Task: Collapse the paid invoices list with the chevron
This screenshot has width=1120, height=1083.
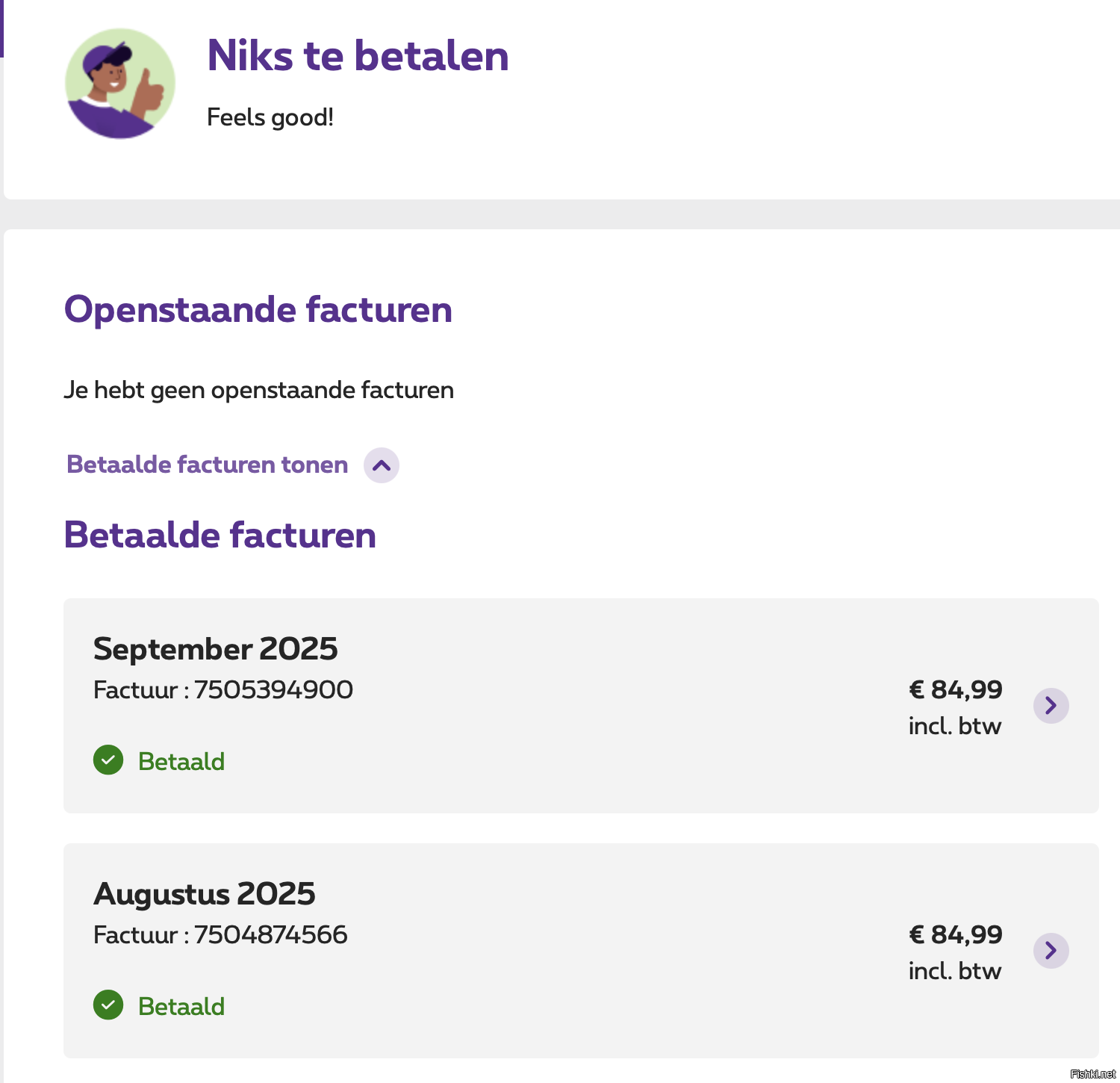Action: coord(382,465)
